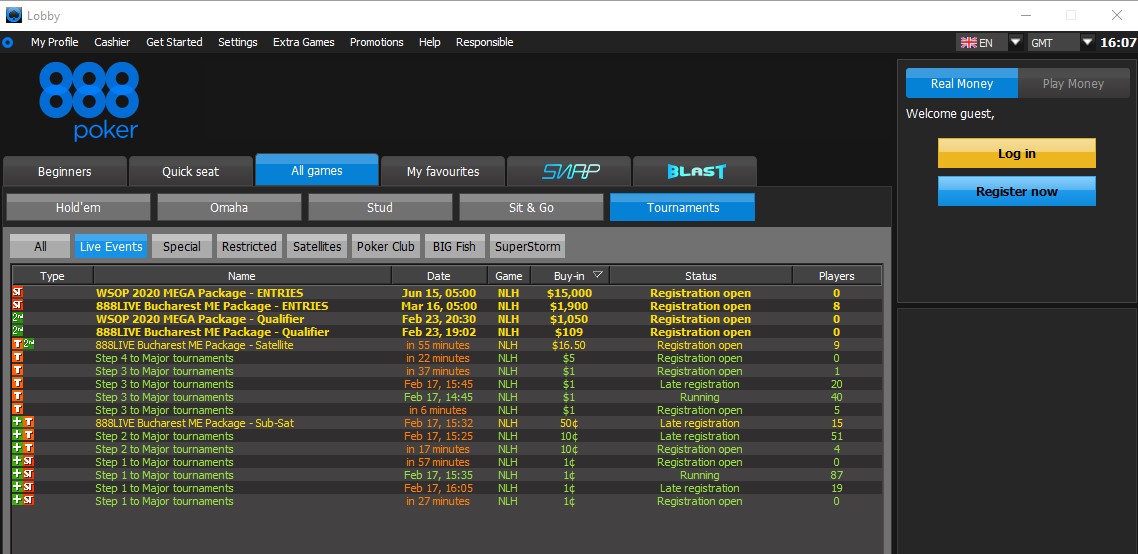Click the green plus icon for Step 2 dated Feb 17, 15:25
The height and width of the screenshot is (554, 1138).
tap(17, 436)
